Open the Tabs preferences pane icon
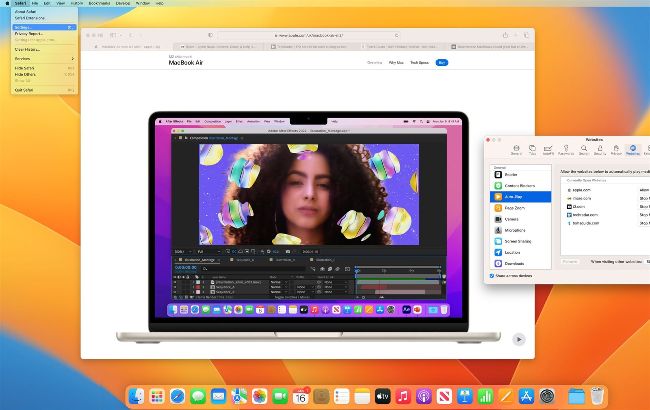 point(533,150)
